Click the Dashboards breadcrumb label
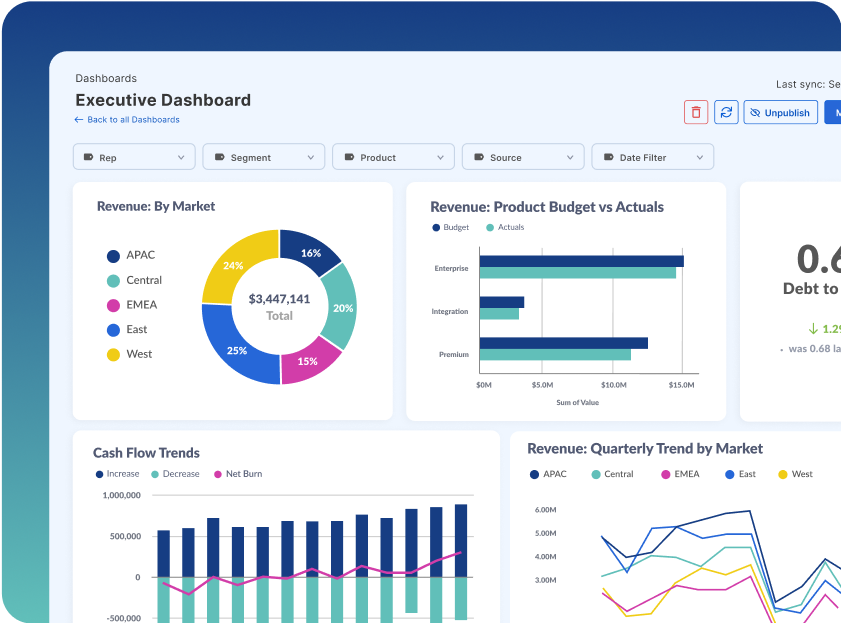This screenshot has height=623, width=841. [106, 78]
